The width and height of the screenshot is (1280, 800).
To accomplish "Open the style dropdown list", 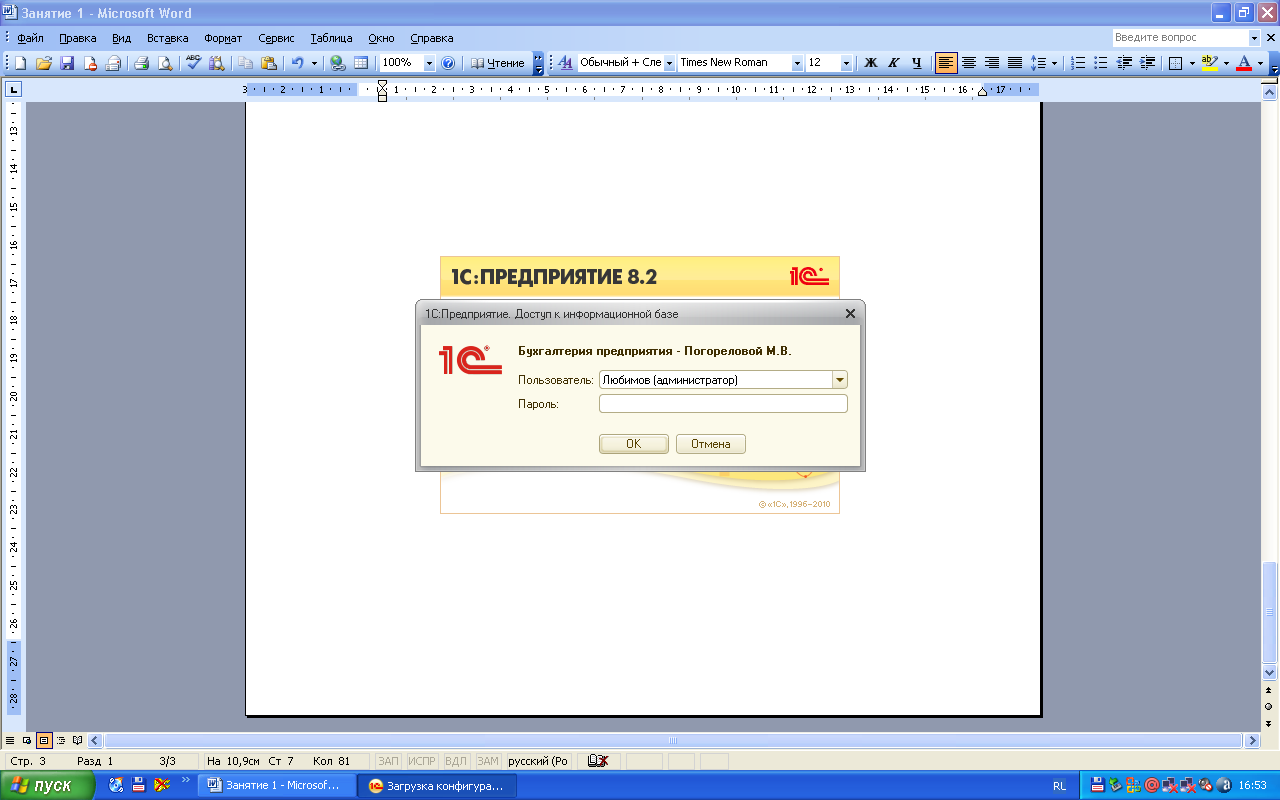I will [669, 63].
